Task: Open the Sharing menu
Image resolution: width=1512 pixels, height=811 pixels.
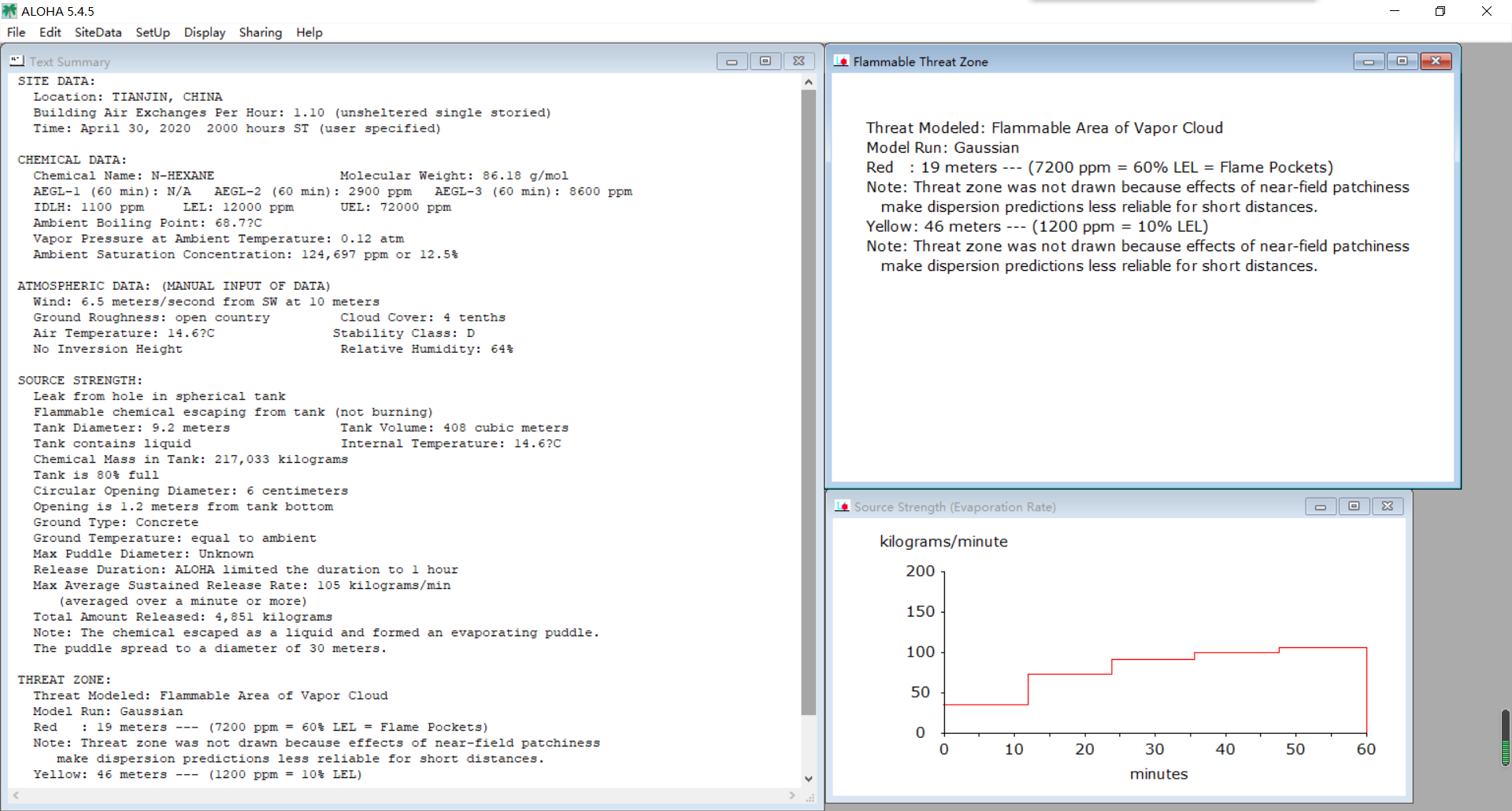Action: coord(260,32)
